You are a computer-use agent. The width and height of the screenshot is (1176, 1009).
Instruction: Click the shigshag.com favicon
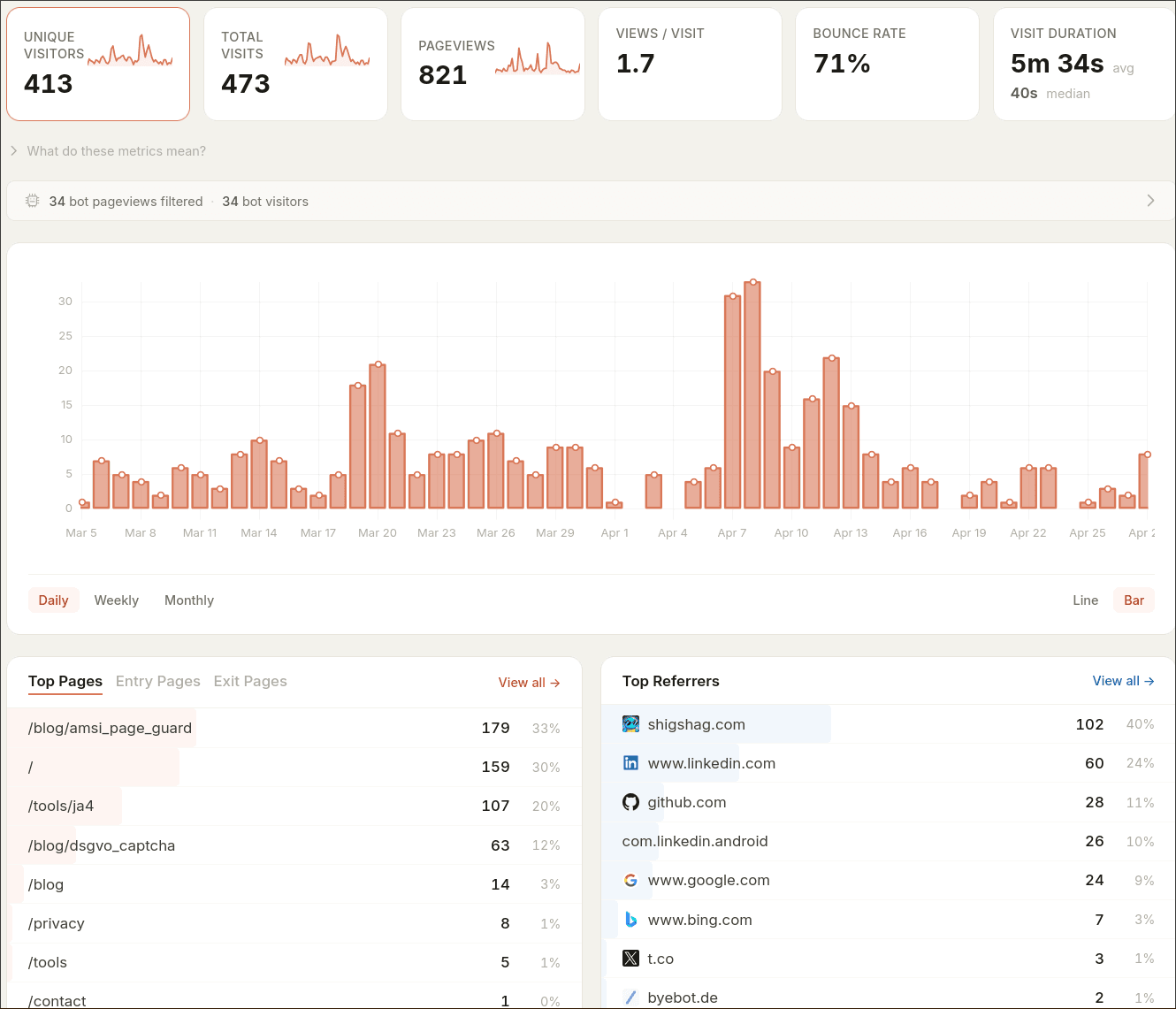[630, 724]
